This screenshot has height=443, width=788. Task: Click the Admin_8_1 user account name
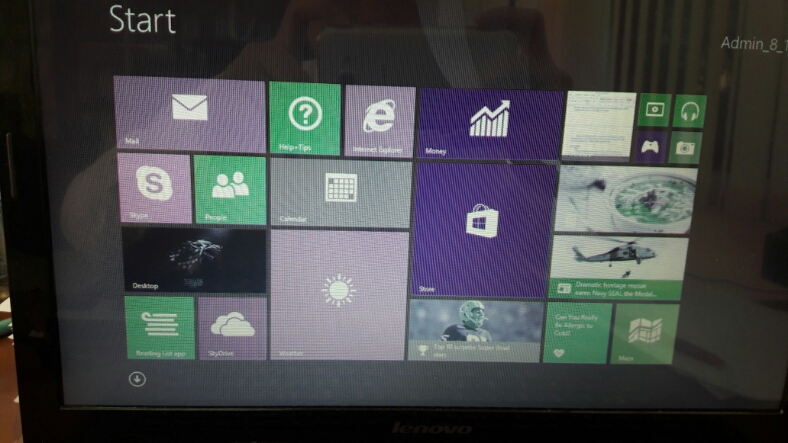pyautogui.click(x=753, y=44)
